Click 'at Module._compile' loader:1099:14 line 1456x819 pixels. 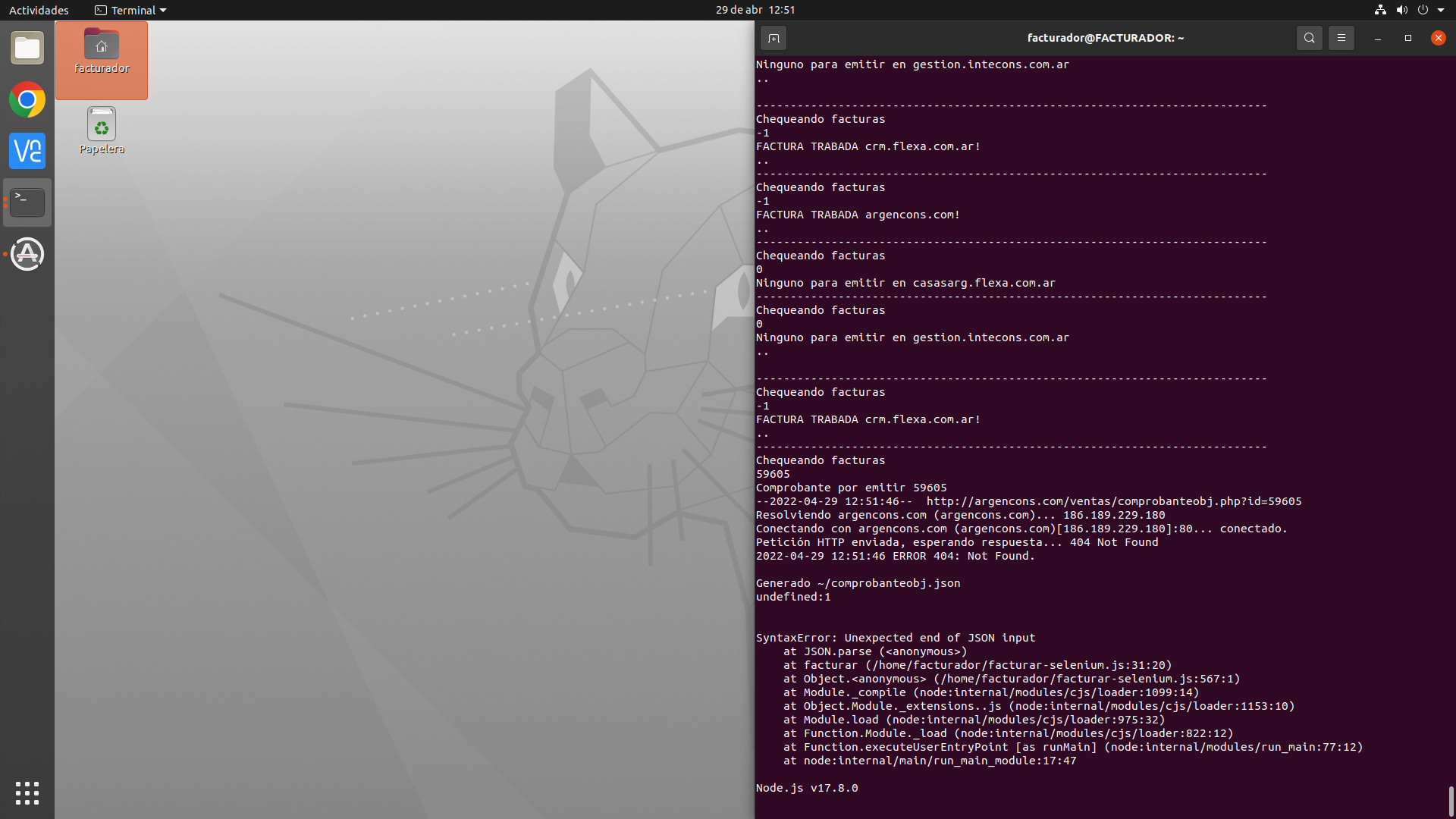pyautogui.click(x=991, y=692)
